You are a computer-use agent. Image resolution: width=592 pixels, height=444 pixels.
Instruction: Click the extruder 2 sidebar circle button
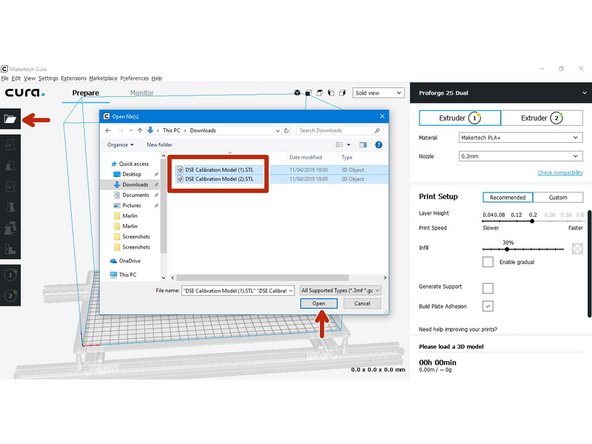click(x=10, y=295)
